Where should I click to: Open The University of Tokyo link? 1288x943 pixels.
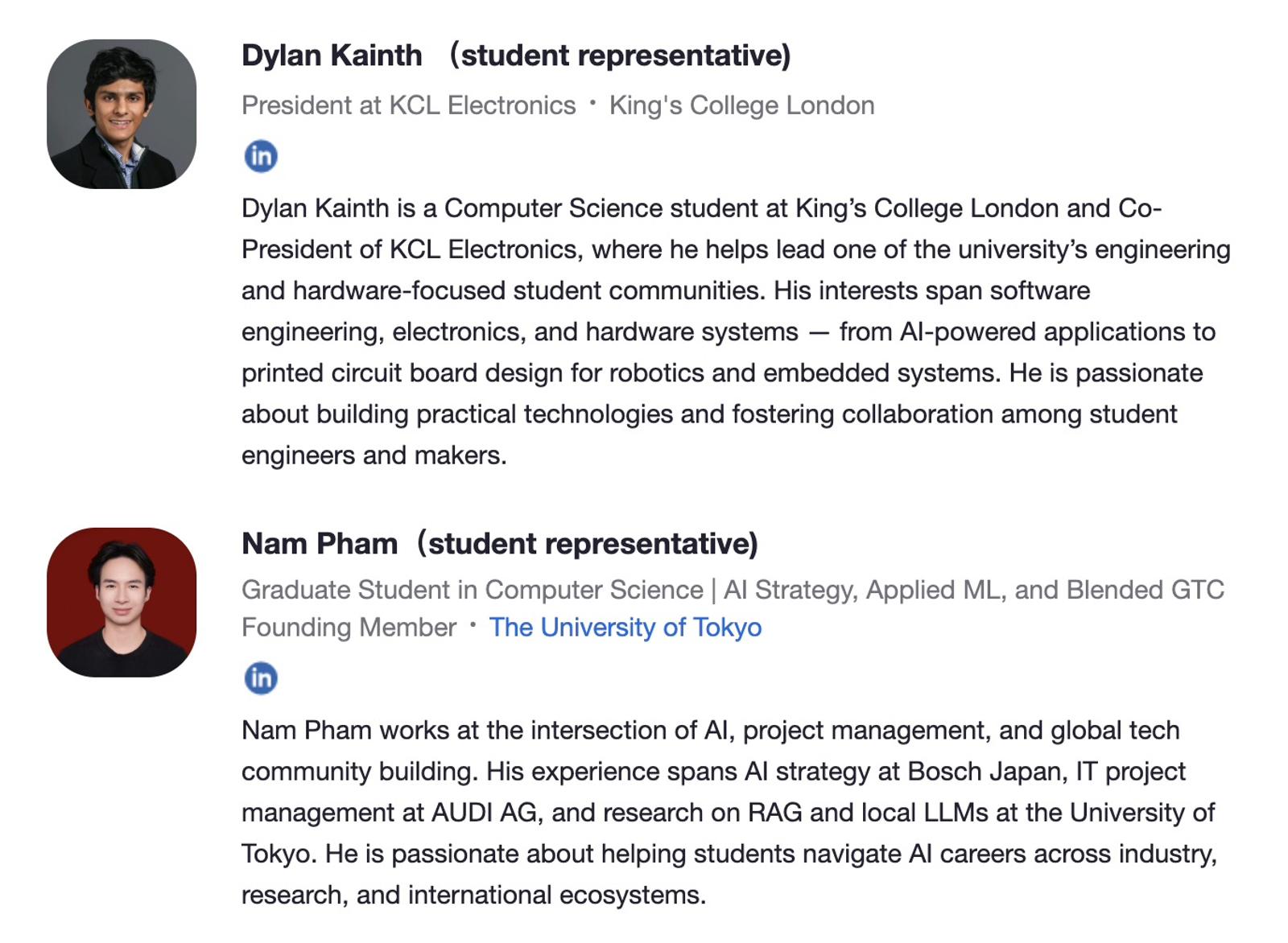(625, 628)
